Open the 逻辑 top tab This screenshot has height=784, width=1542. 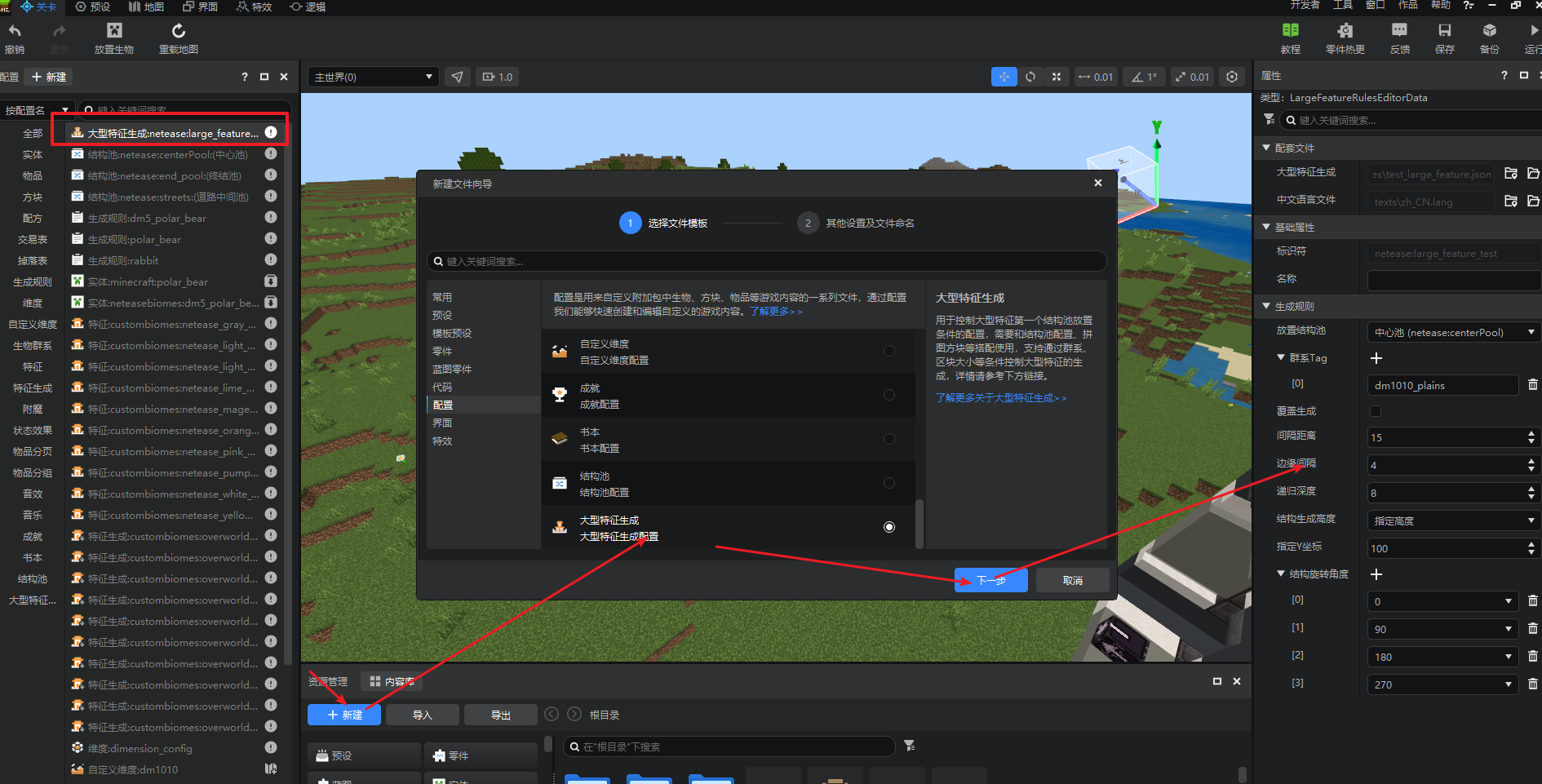pos(308,7)
